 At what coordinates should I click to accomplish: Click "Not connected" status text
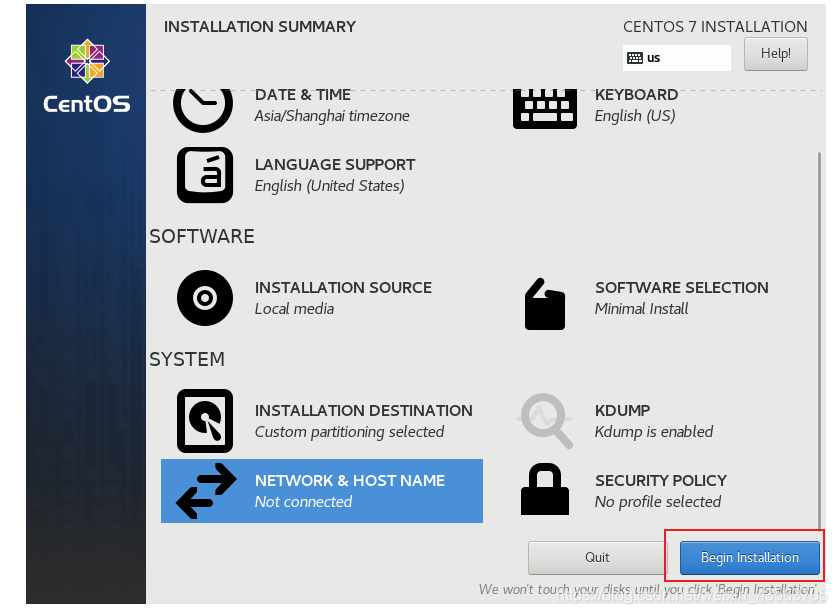(x=303, y=502)
